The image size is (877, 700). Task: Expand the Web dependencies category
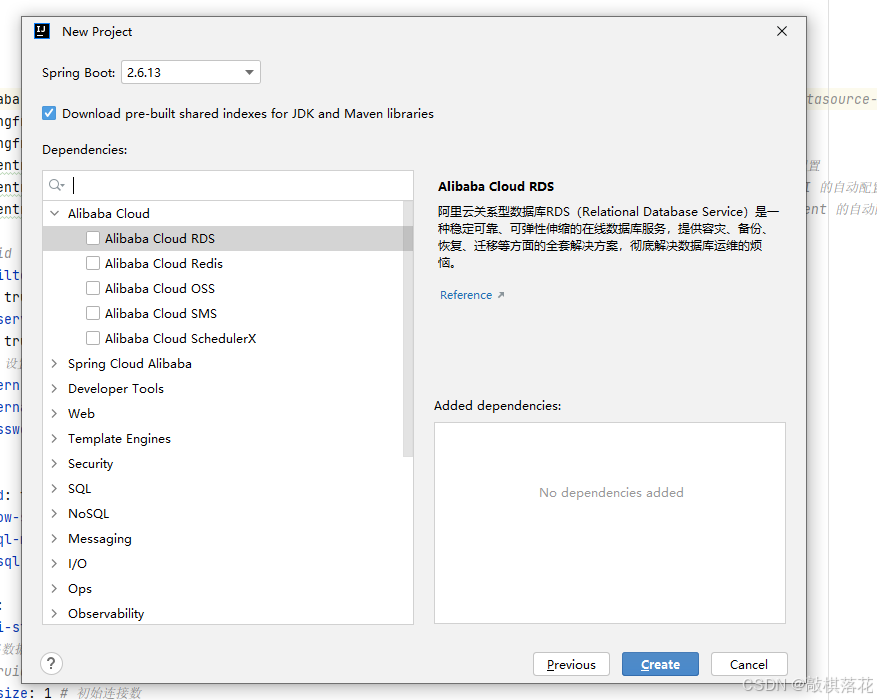click(x=54, y=413)
